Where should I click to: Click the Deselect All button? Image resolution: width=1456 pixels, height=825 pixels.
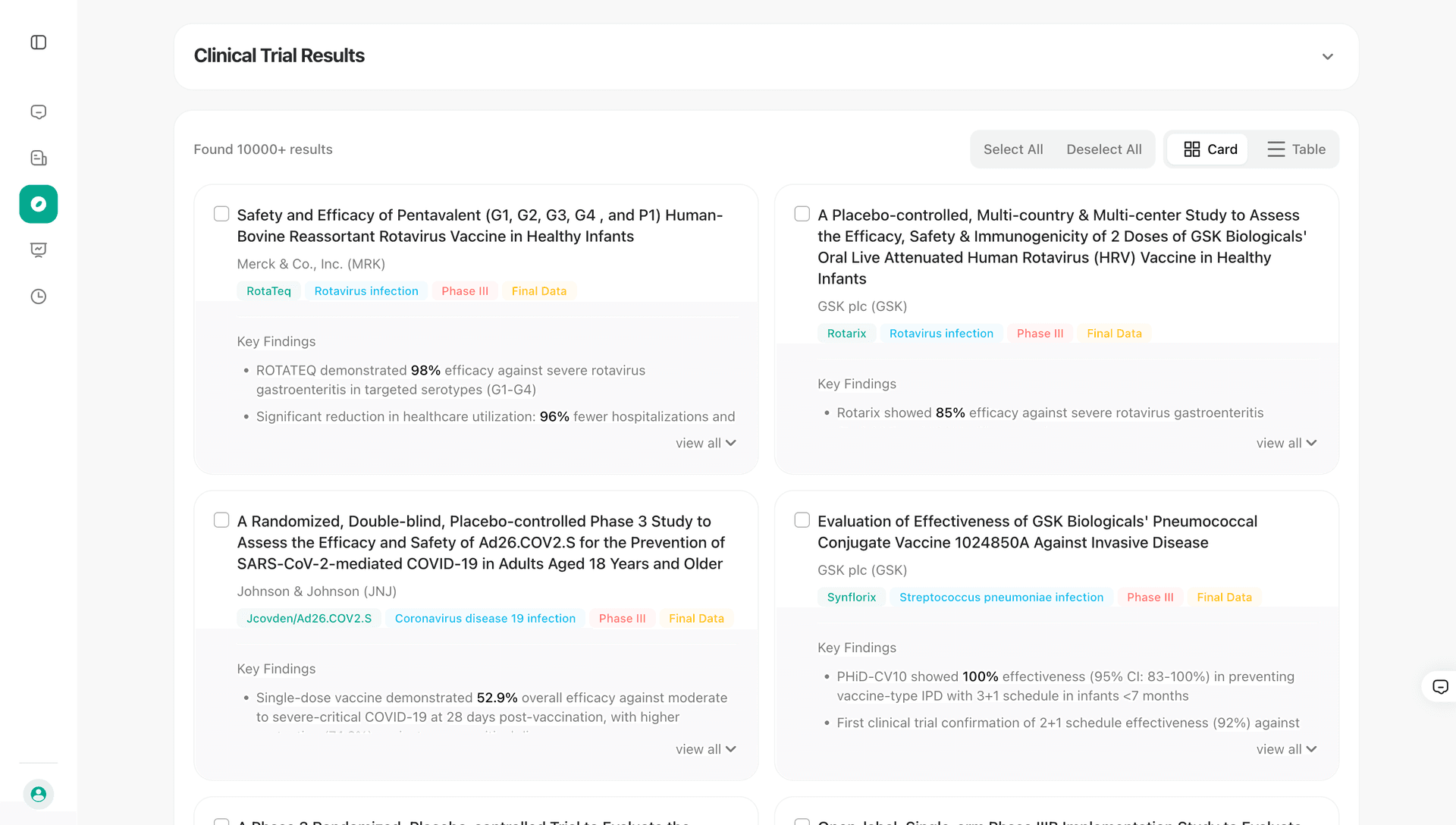tap(1104, 149)
